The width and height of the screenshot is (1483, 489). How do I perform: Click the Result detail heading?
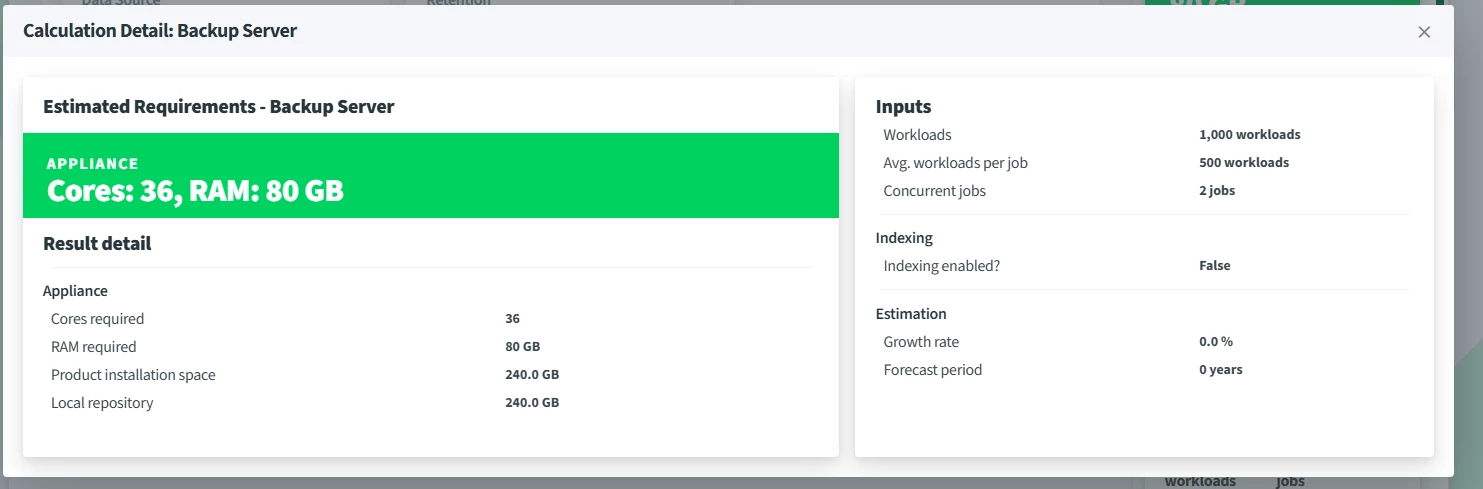[x=97, y=243]
